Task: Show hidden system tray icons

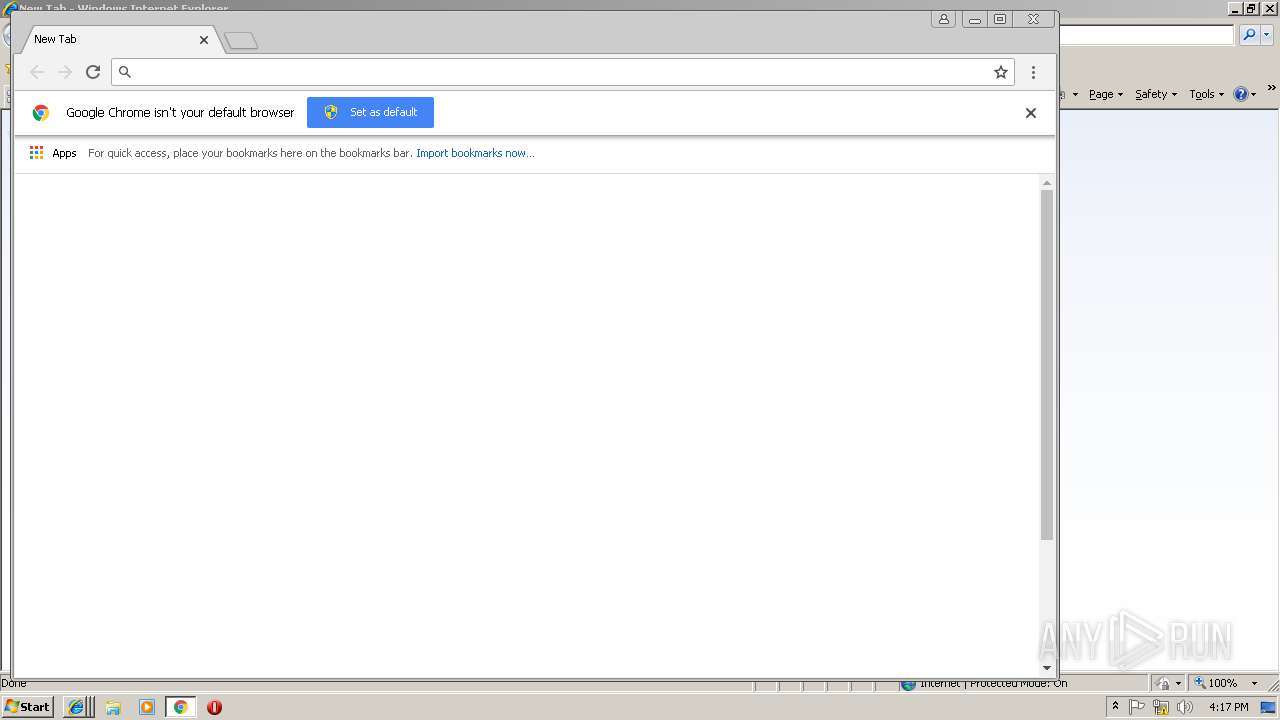Action: (1115, 707)
